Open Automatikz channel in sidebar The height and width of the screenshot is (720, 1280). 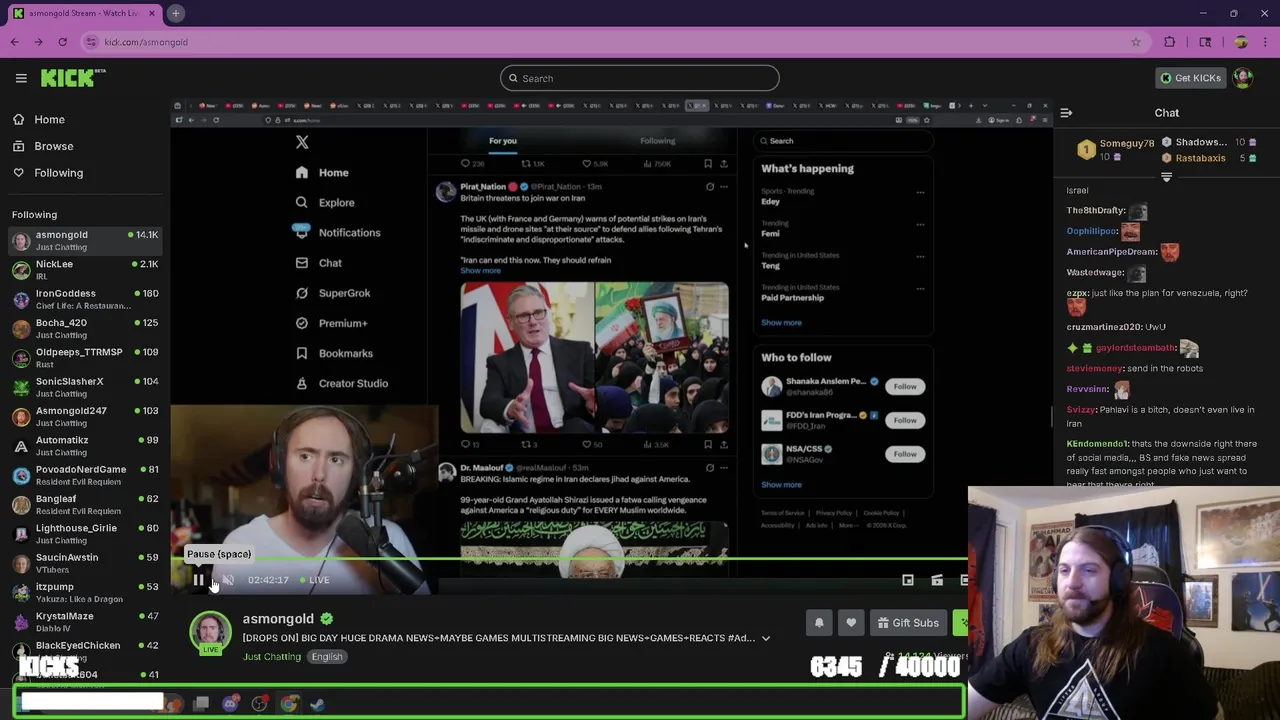pos(85,446)
